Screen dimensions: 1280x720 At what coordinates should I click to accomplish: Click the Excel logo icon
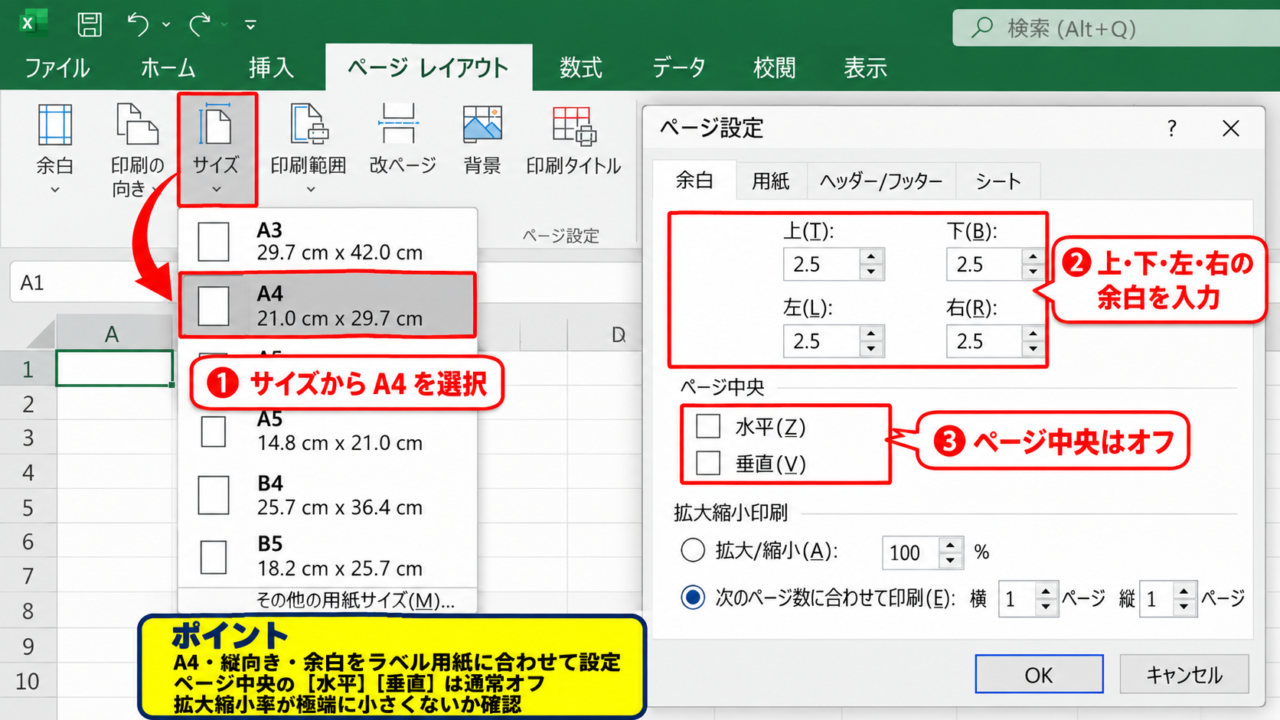pyautogui.click(x=34, y=23)
